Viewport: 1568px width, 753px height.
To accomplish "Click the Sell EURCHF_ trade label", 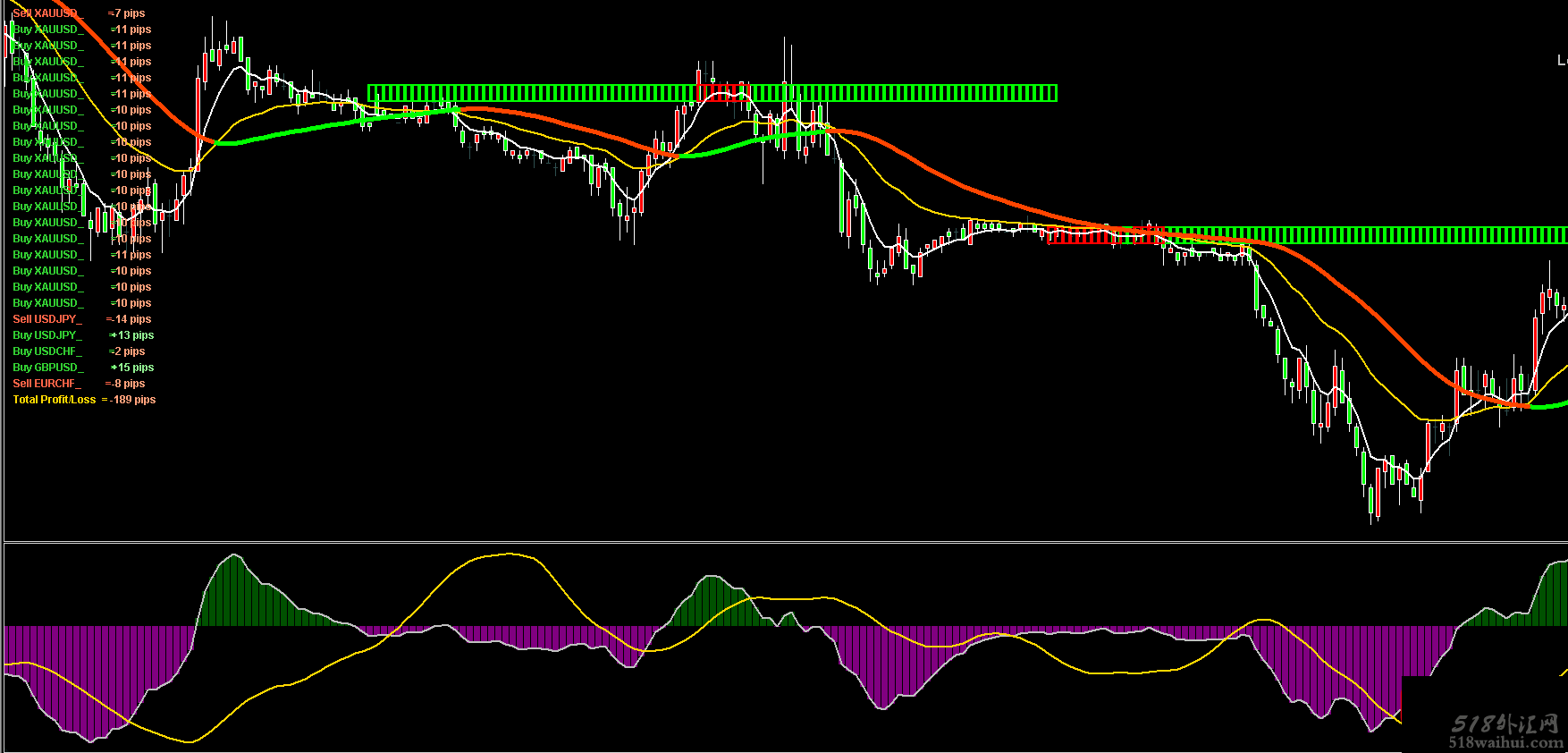I will point(46,384).
